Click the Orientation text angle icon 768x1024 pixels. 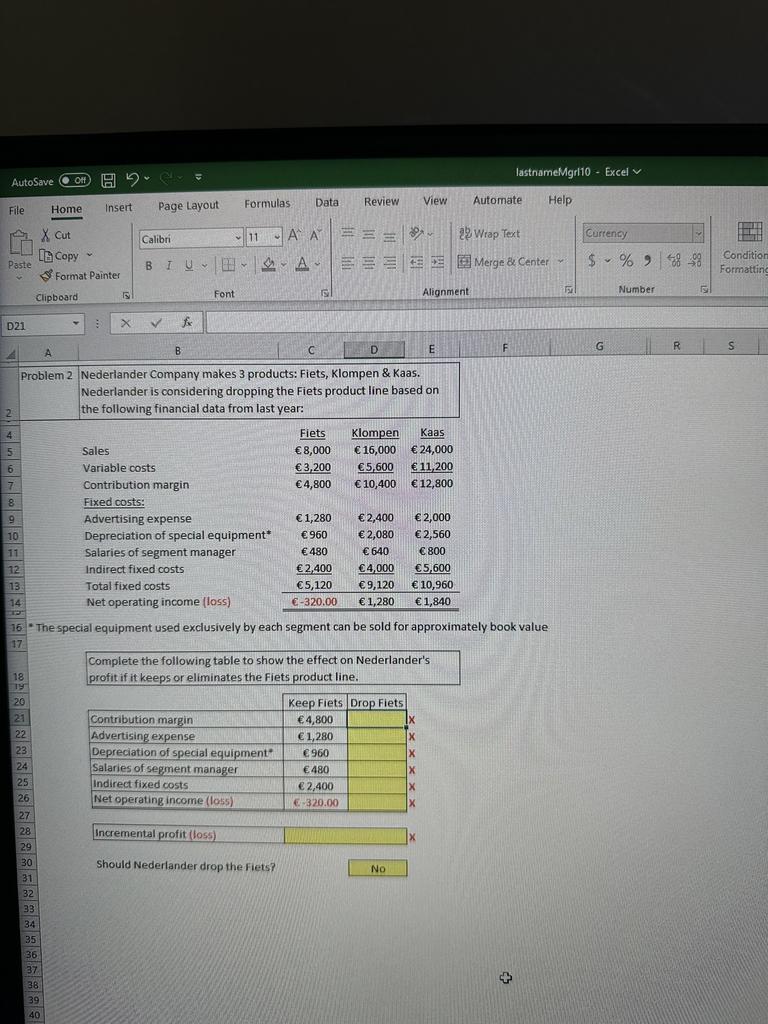[417, 233]
